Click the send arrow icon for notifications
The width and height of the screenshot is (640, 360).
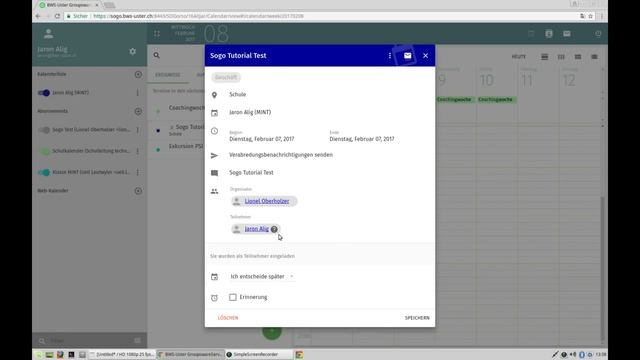(x=214, y=156)
